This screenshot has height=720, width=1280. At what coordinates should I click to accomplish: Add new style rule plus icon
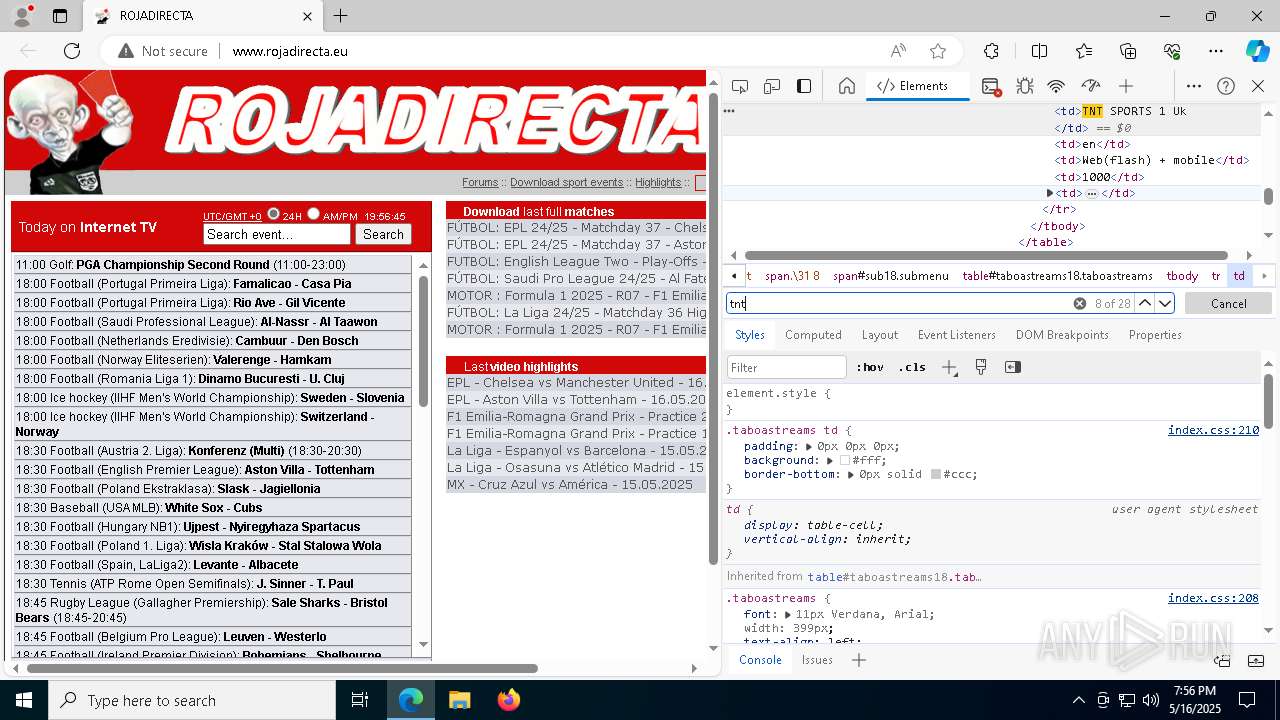click(949, 367)
